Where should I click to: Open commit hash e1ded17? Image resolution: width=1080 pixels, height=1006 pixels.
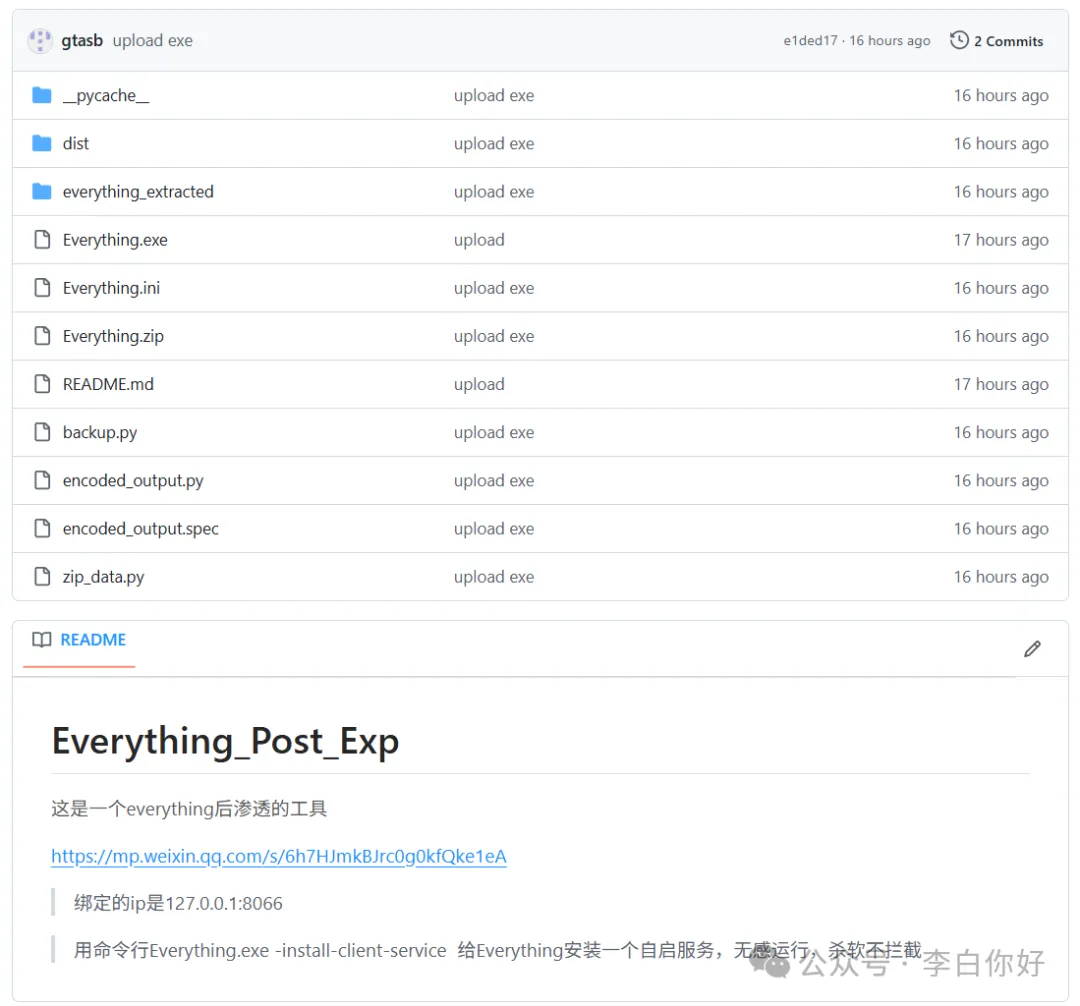click(810, 41)
